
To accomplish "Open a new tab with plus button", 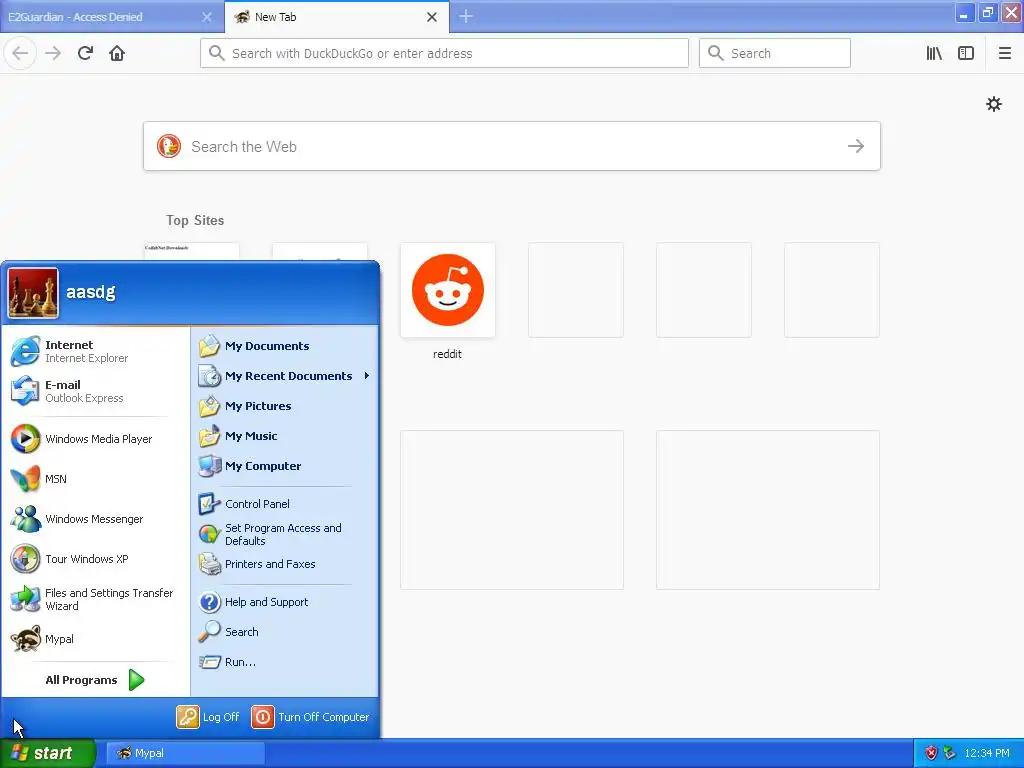I will (466, 16).
